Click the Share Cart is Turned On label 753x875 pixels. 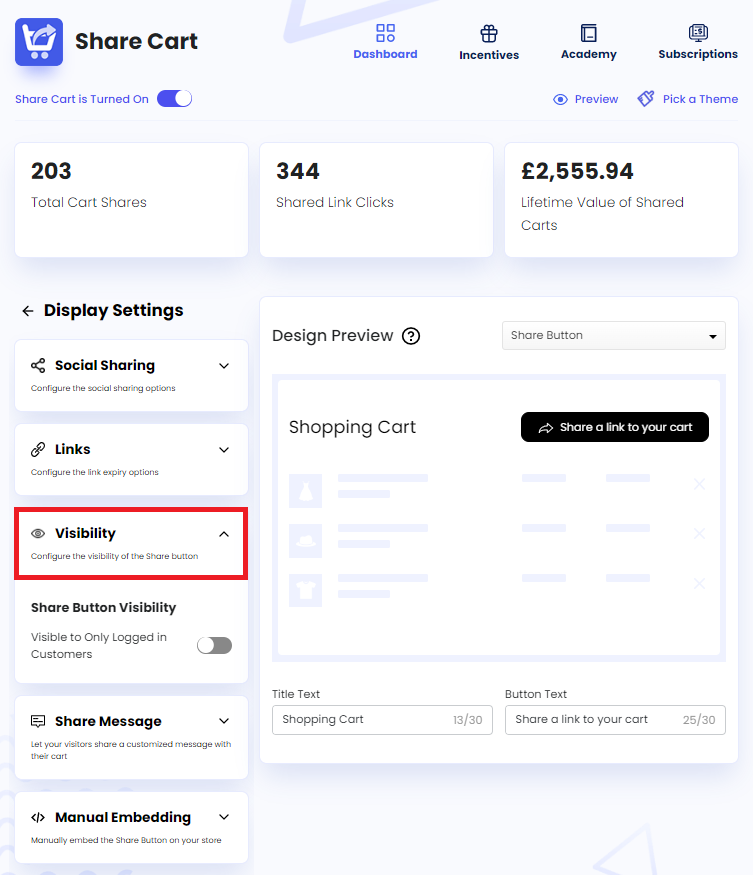[x=81, y=99]
